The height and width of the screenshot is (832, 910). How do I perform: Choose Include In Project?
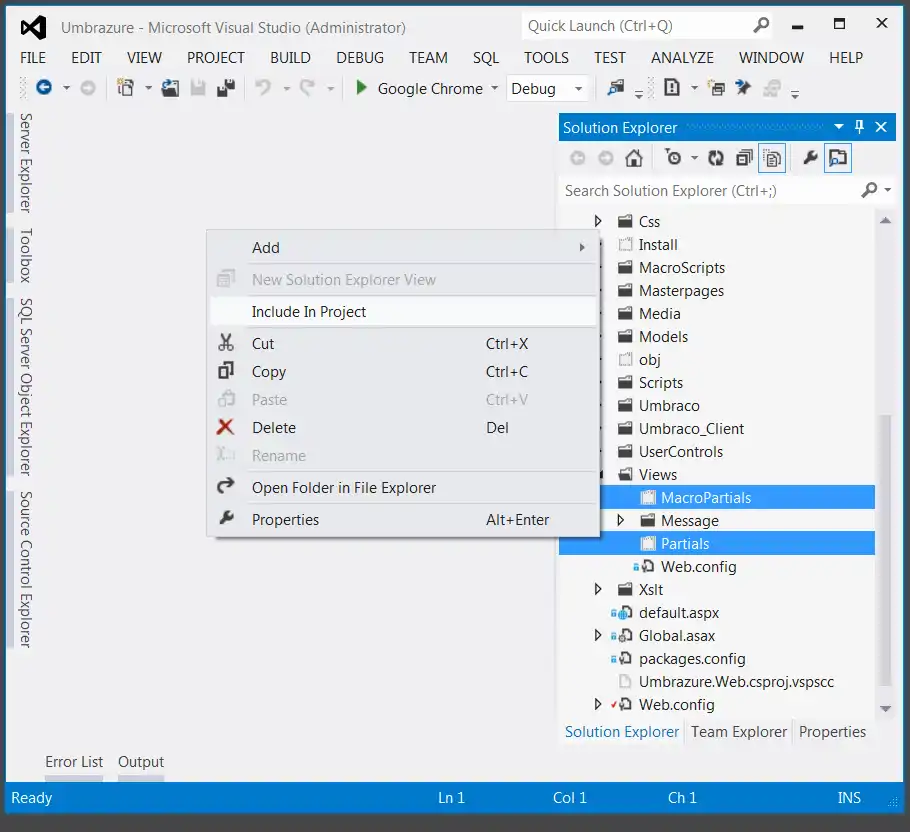click(x=403, y=312)
